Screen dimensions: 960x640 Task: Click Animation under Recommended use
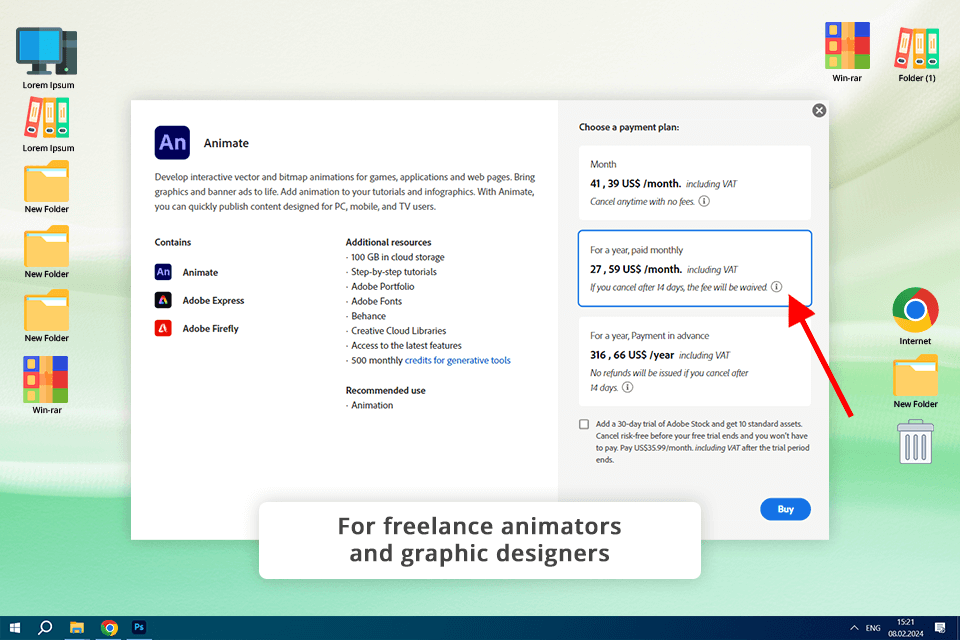(x=372, y=405)
